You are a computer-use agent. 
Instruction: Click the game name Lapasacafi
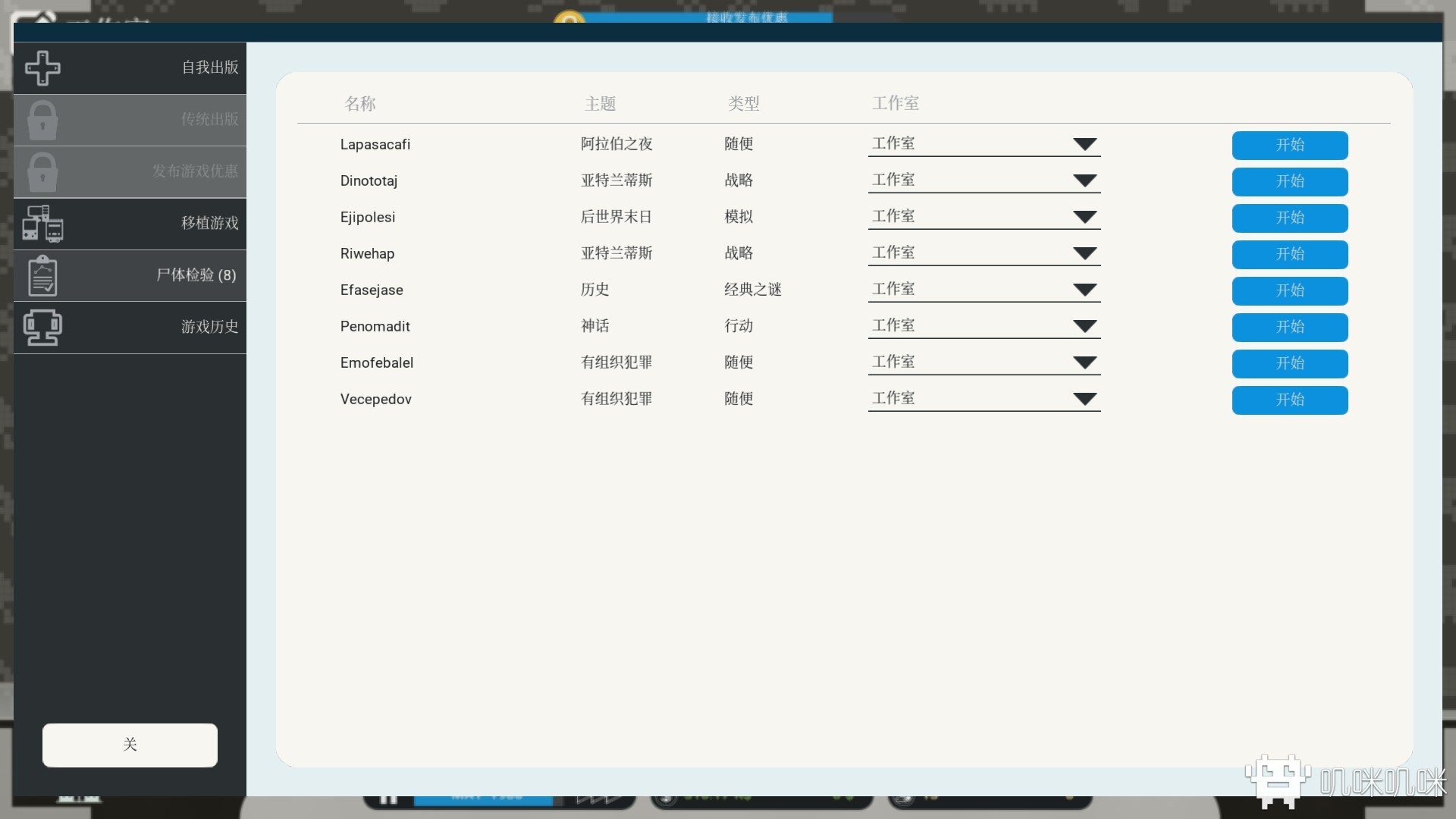point(375,144)
